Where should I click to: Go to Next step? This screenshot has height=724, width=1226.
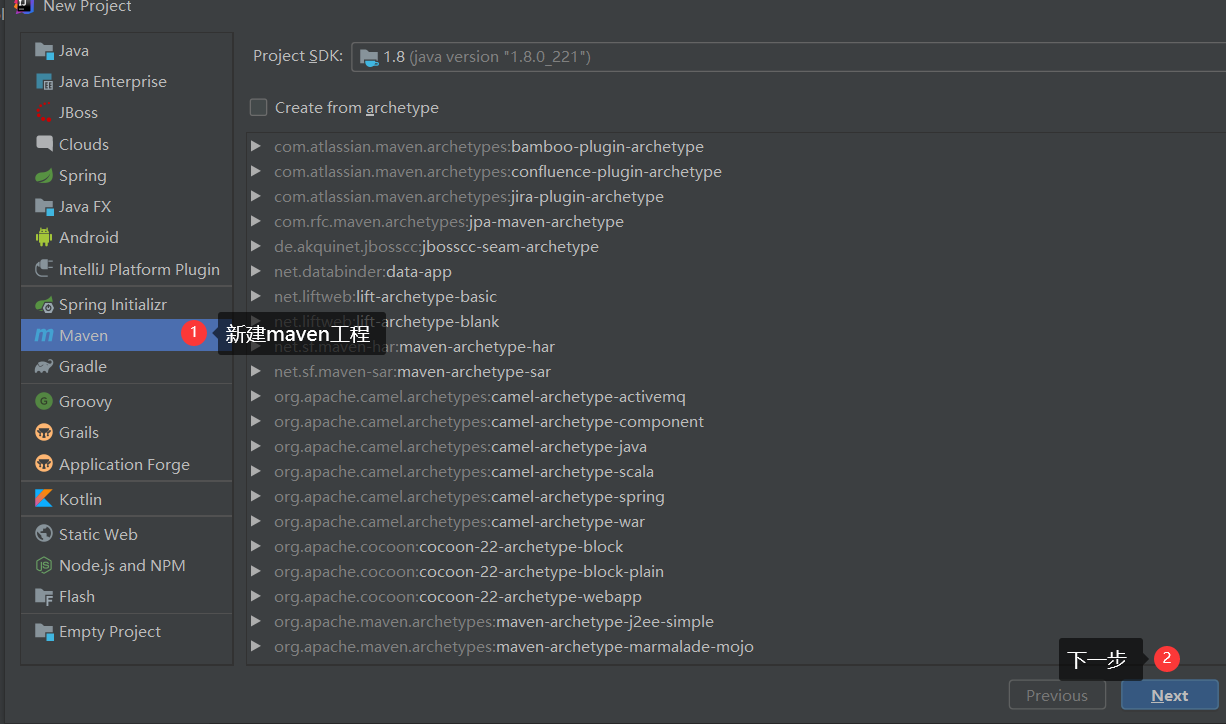1170,695
